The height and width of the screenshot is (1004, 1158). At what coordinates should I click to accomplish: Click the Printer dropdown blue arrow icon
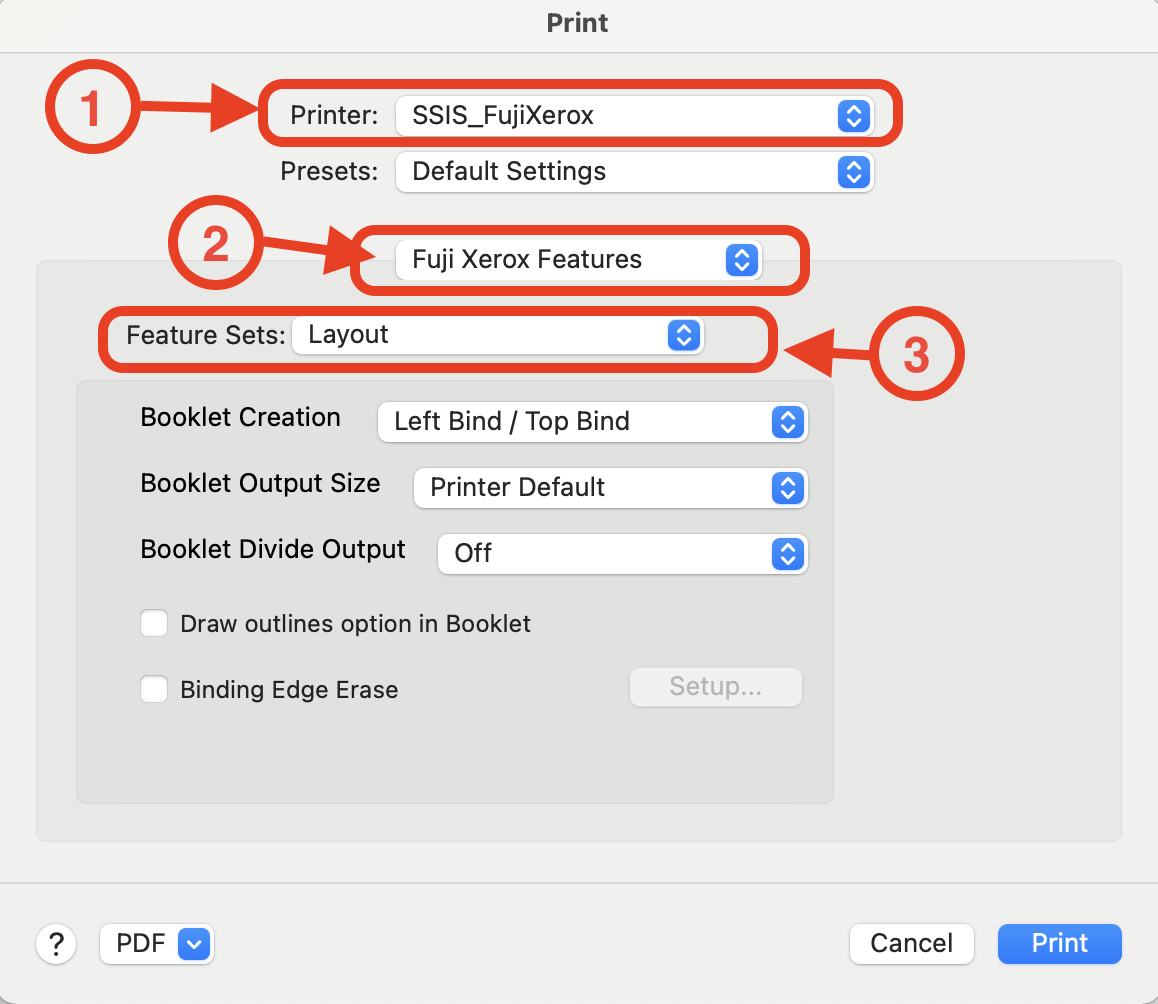(852, 116)
